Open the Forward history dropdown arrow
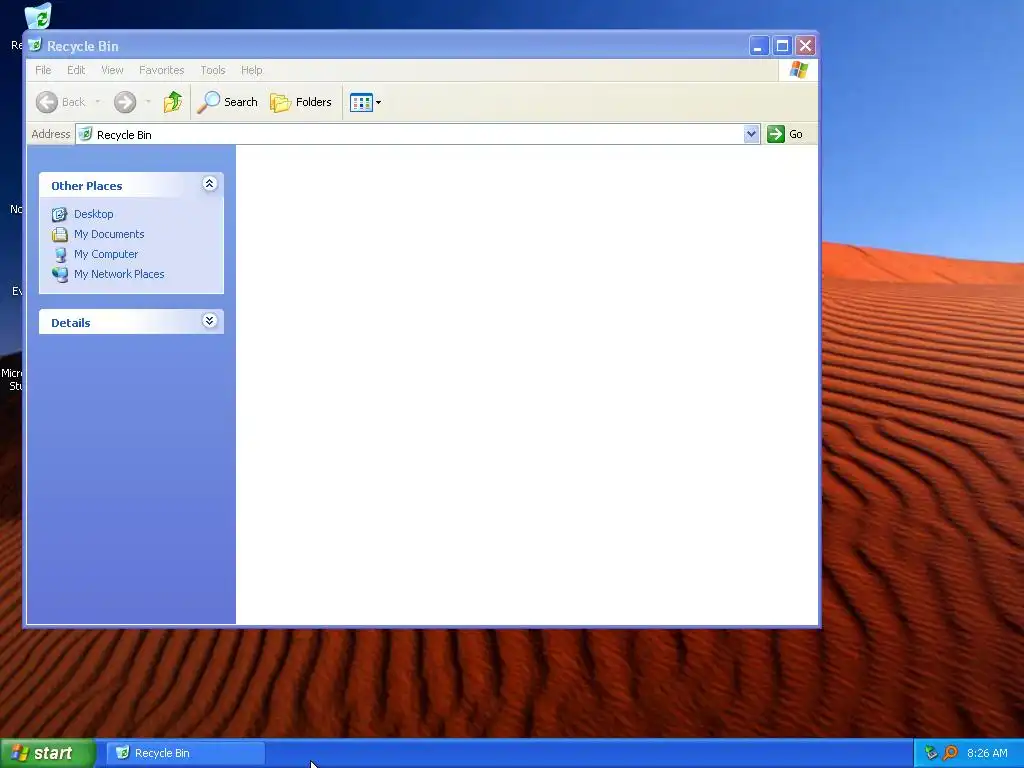The width and height of the screenshot is (1024, 768). (x=148, y=102)
